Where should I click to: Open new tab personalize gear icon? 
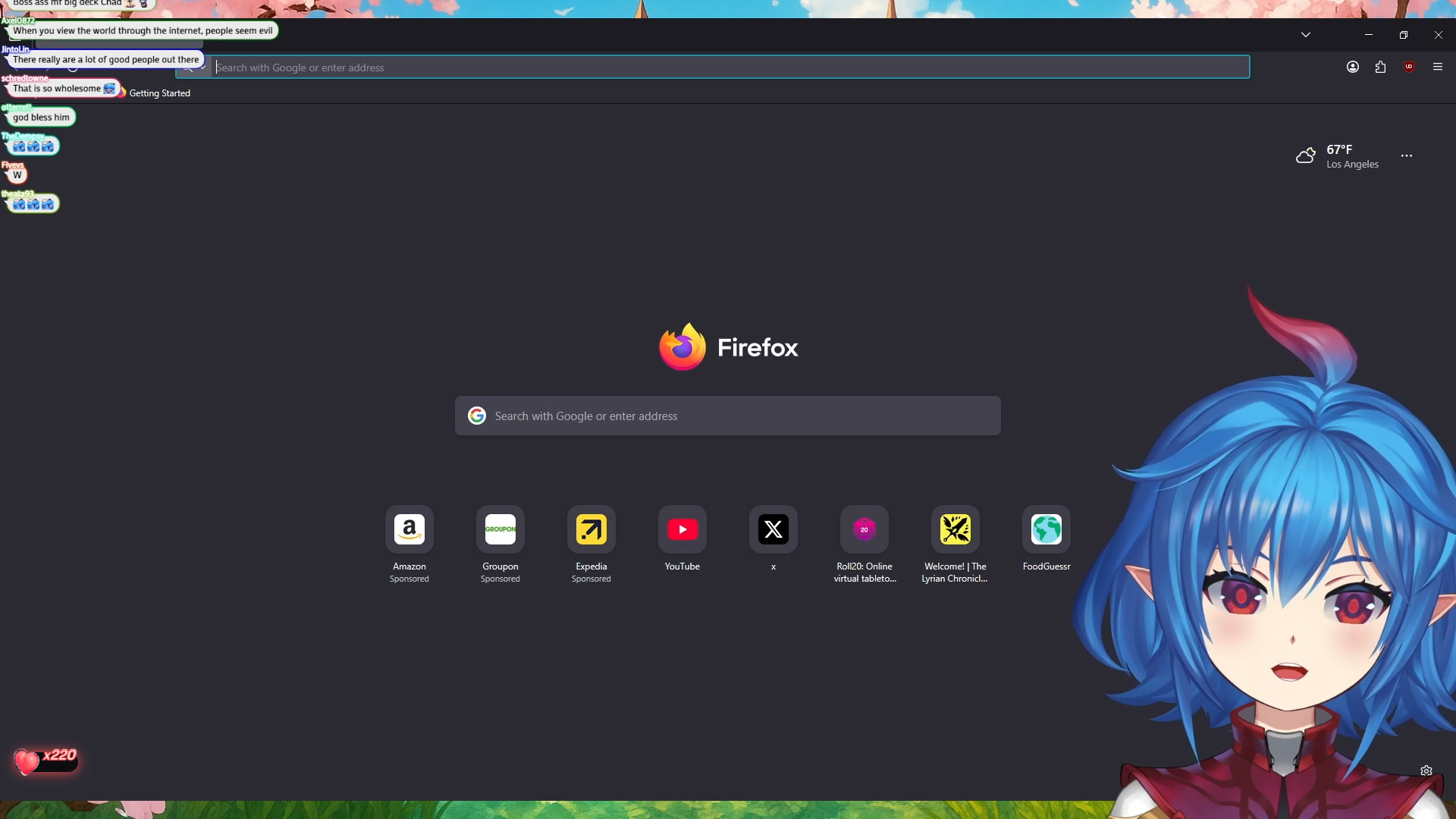(1426, 770)
